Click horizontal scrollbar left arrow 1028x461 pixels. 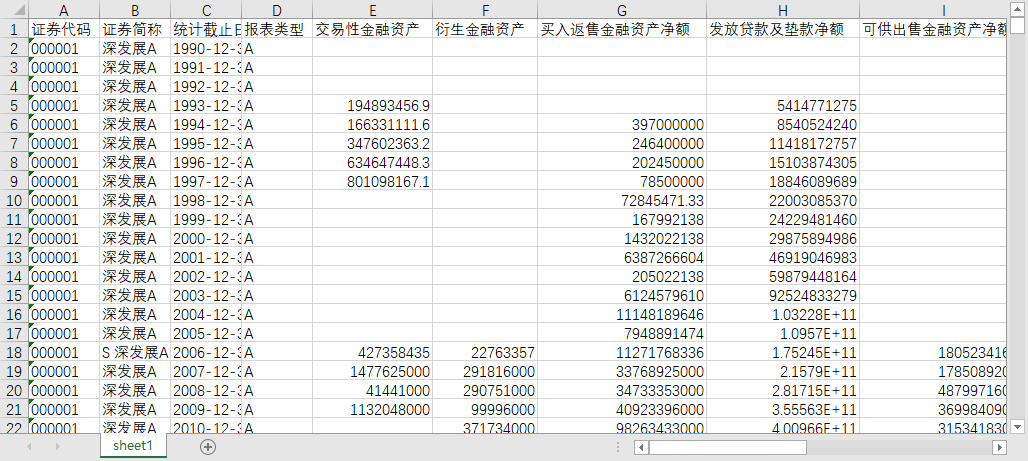[641, 447]
